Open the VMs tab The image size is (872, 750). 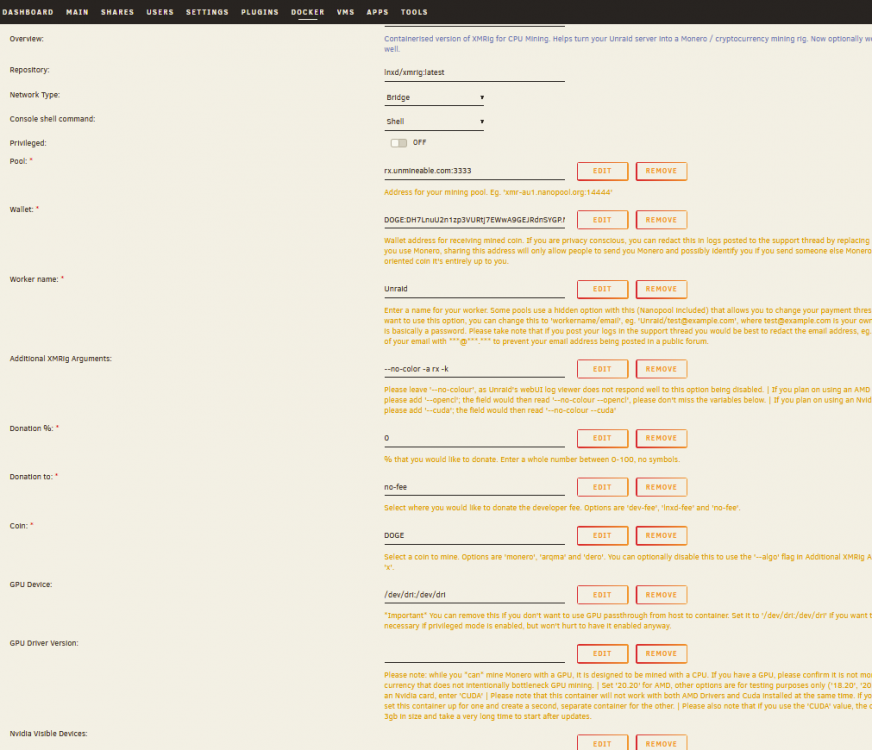pos(345,12)
